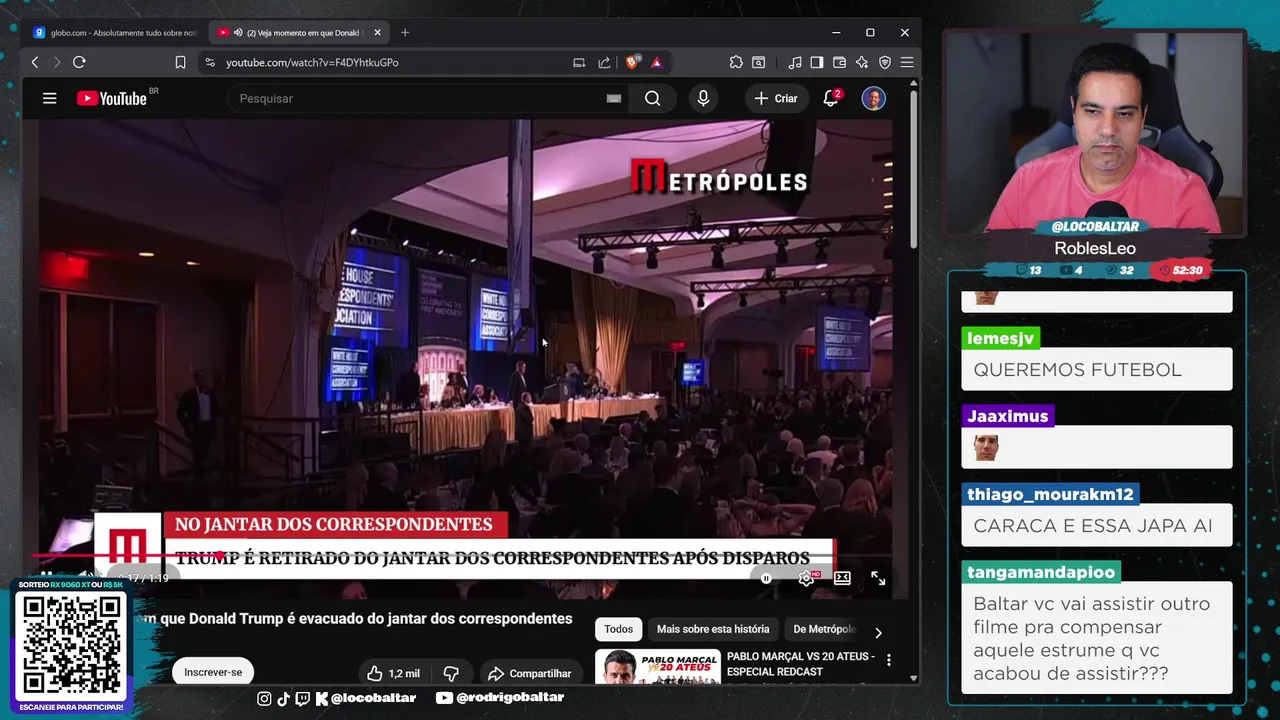
Task: Dislike the video with thumbs down
Action: [x=451, y=673]
